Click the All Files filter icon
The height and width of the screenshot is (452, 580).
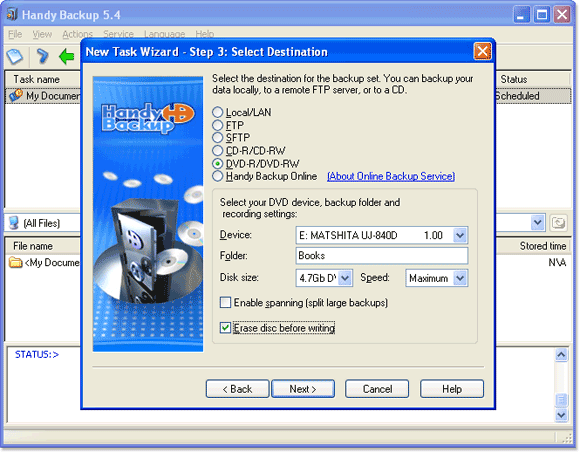(x=14, y=223)
